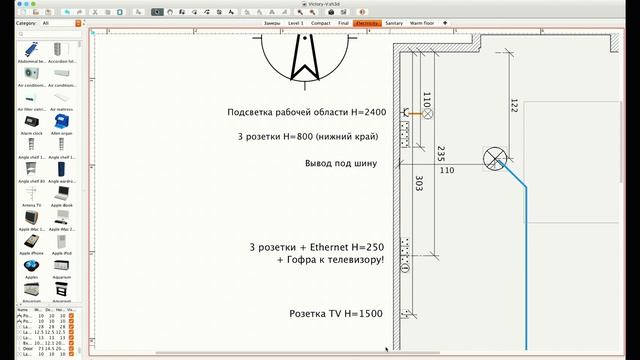Choose the Create rooms tool

(195, 12)
